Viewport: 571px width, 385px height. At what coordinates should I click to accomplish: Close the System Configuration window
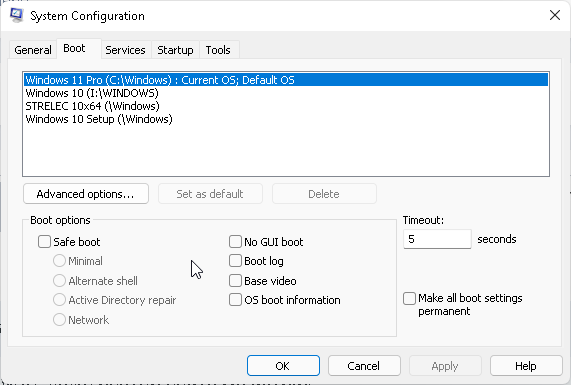[x=555, y=15]
